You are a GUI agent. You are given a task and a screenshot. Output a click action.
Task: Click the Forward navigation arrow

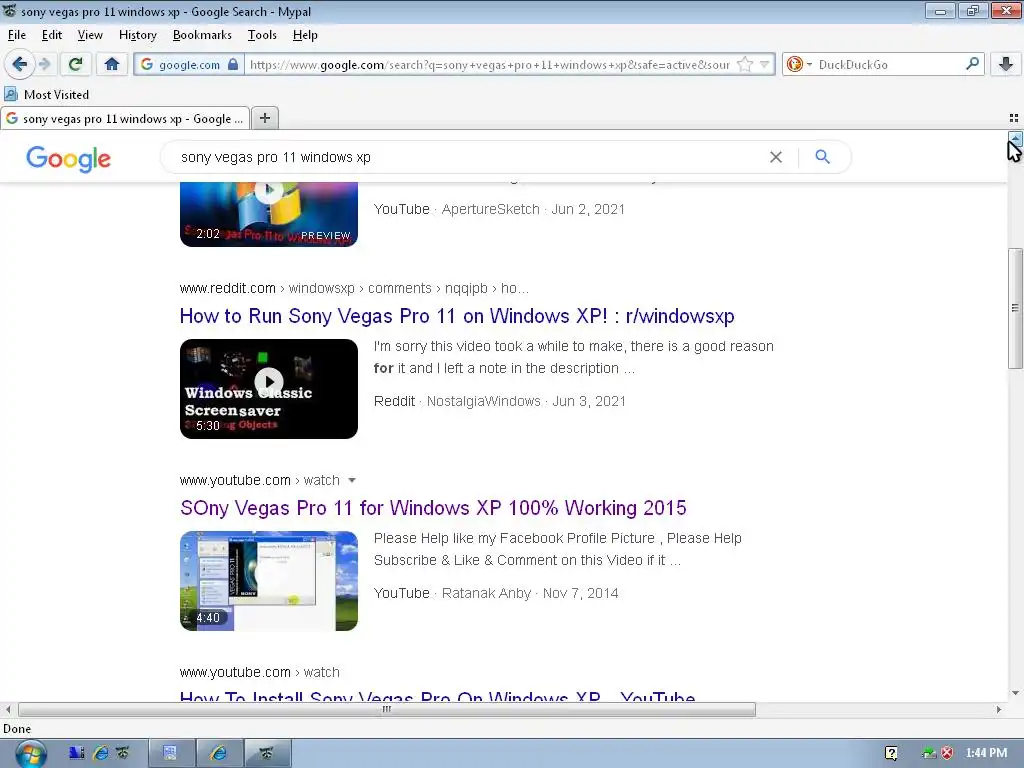[44, 64]
